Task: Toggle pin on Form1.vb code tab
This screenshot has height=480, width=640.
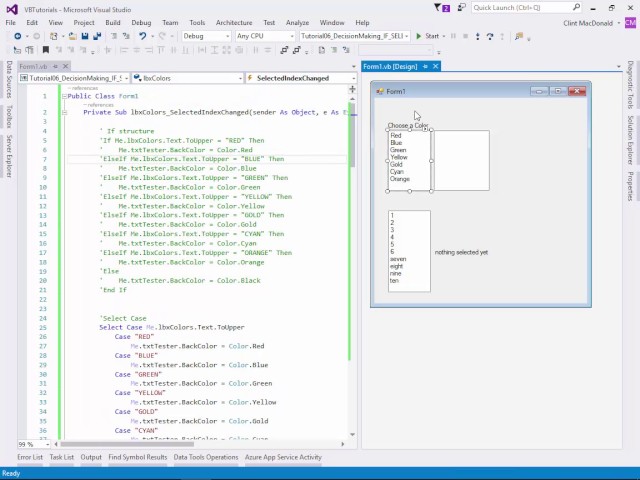Action: point(55,66)
